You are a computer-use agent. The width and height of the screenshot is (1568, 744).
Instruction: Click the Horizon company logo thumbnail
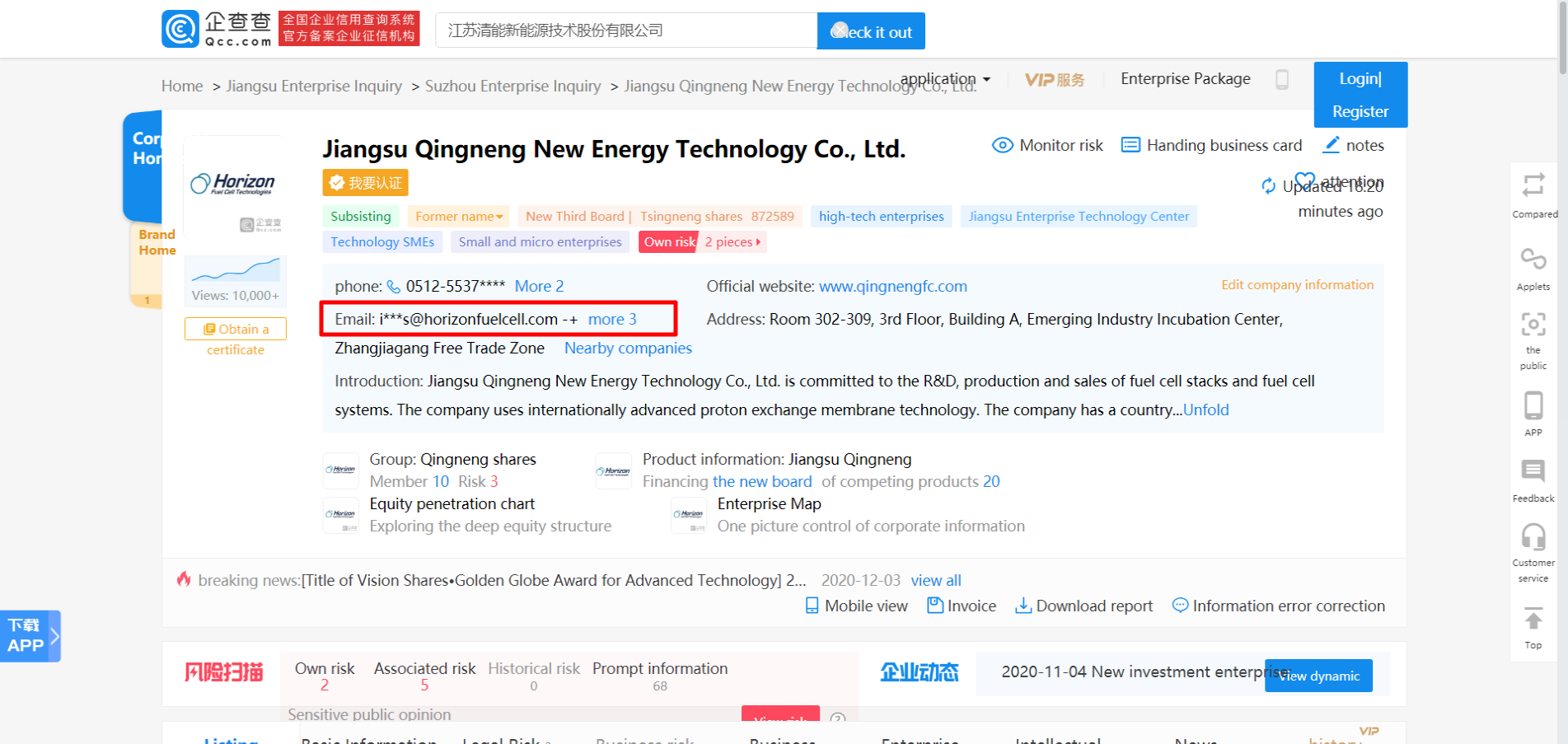(x=234, y=183)
